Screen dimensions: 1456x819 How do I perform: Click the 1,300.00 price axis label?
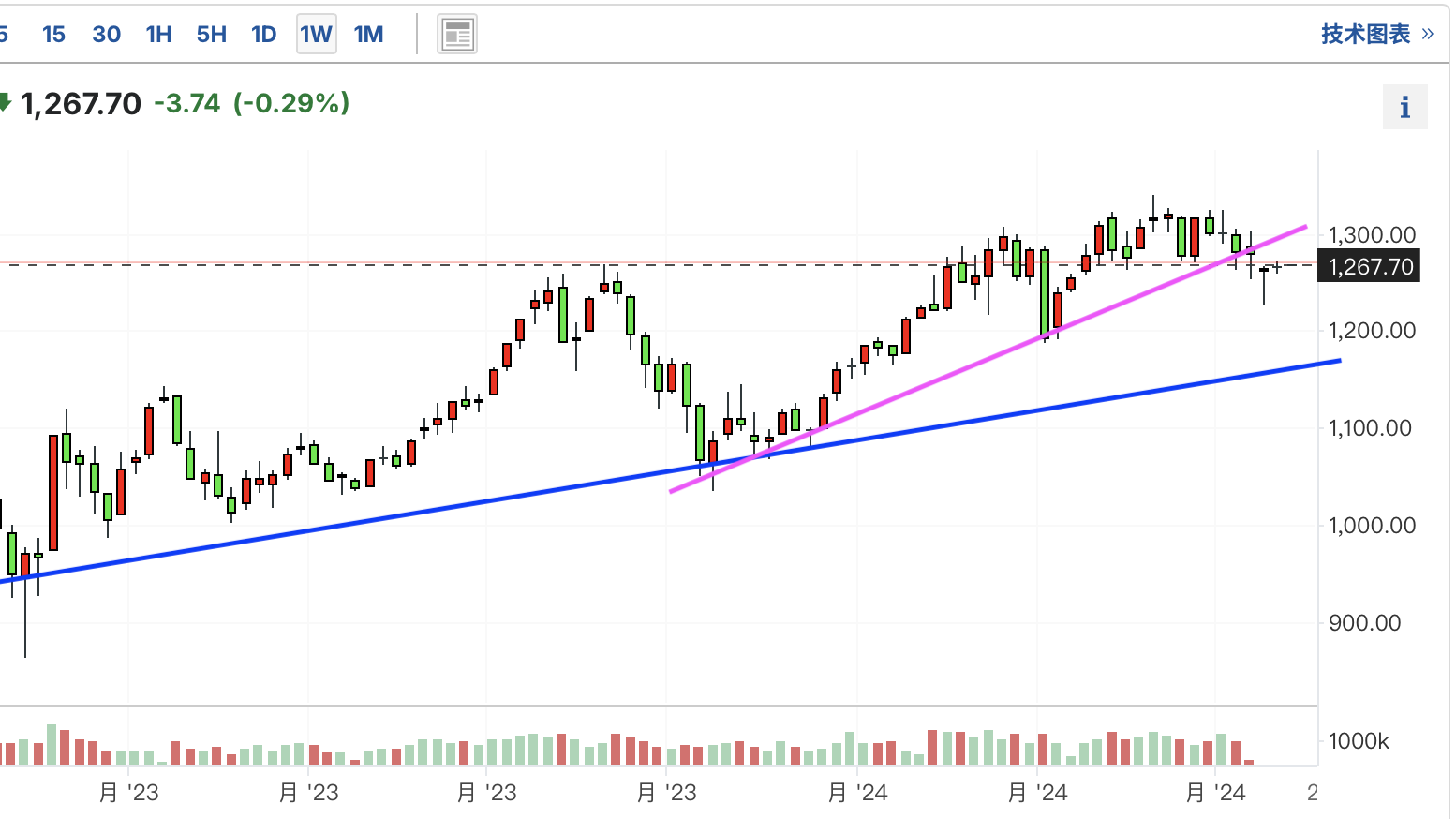1372,234
